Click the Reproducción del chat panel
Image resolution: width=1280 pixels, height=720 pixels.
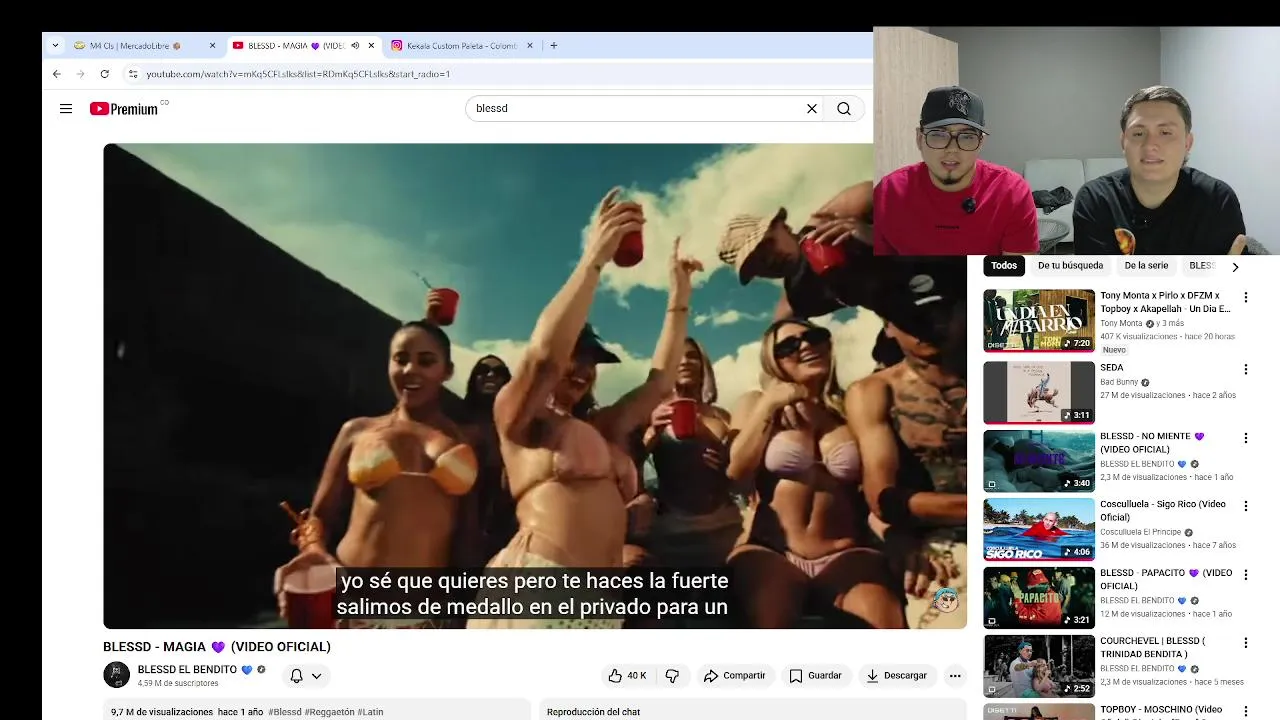click(x=753, y=710)
